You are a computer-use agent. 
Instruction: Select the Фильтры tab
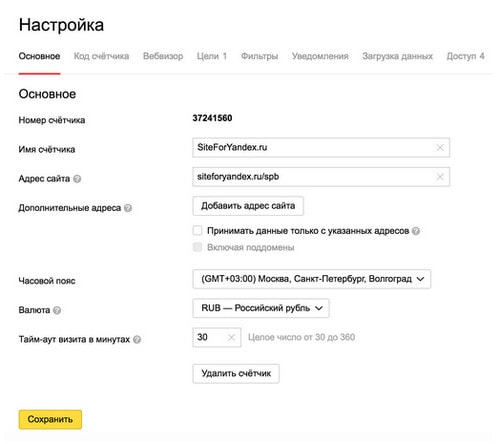click(x=259, y=56)
